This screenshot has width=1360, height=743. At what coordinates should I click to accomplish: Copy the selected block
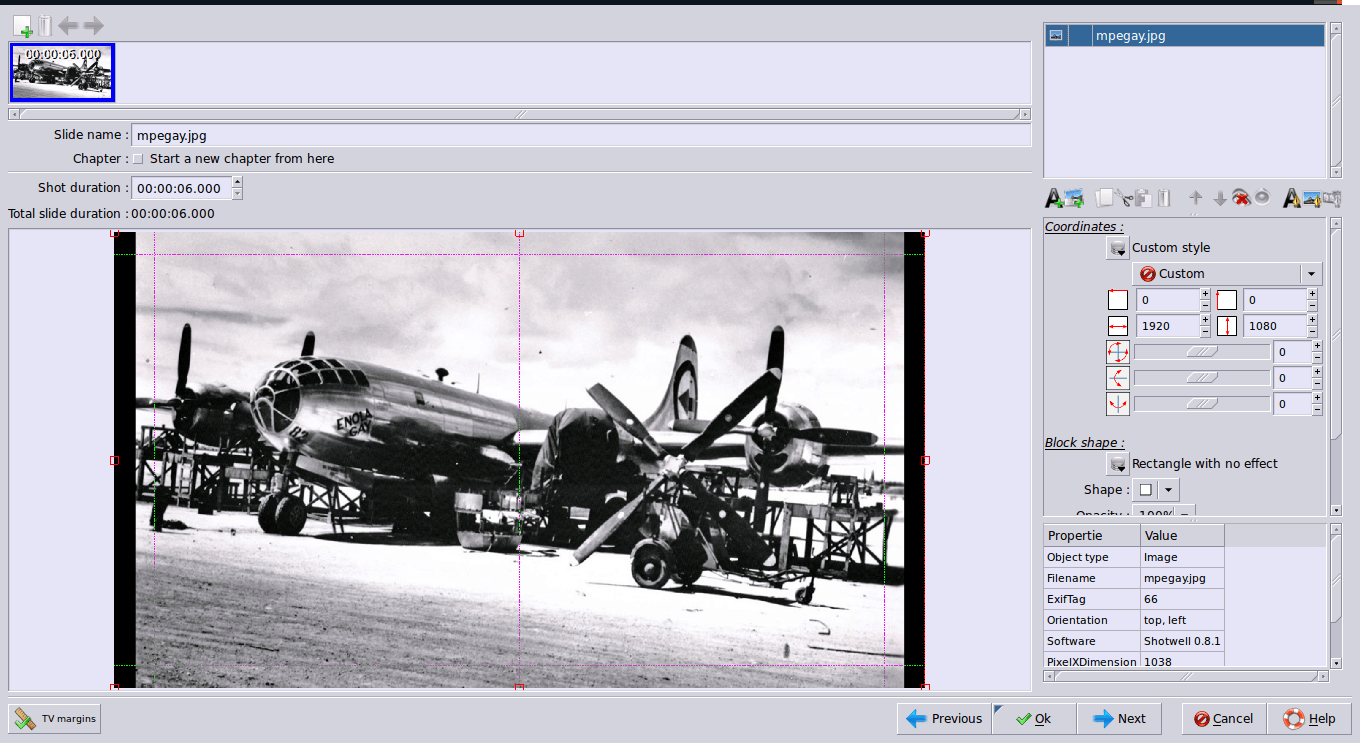(1105, 198)
